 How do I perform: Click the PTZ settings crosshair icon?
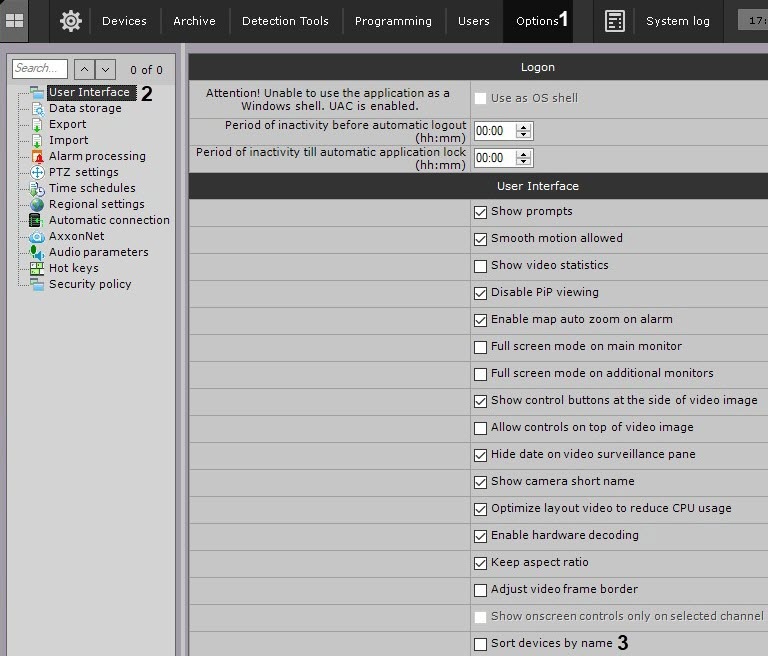(37, 172)
